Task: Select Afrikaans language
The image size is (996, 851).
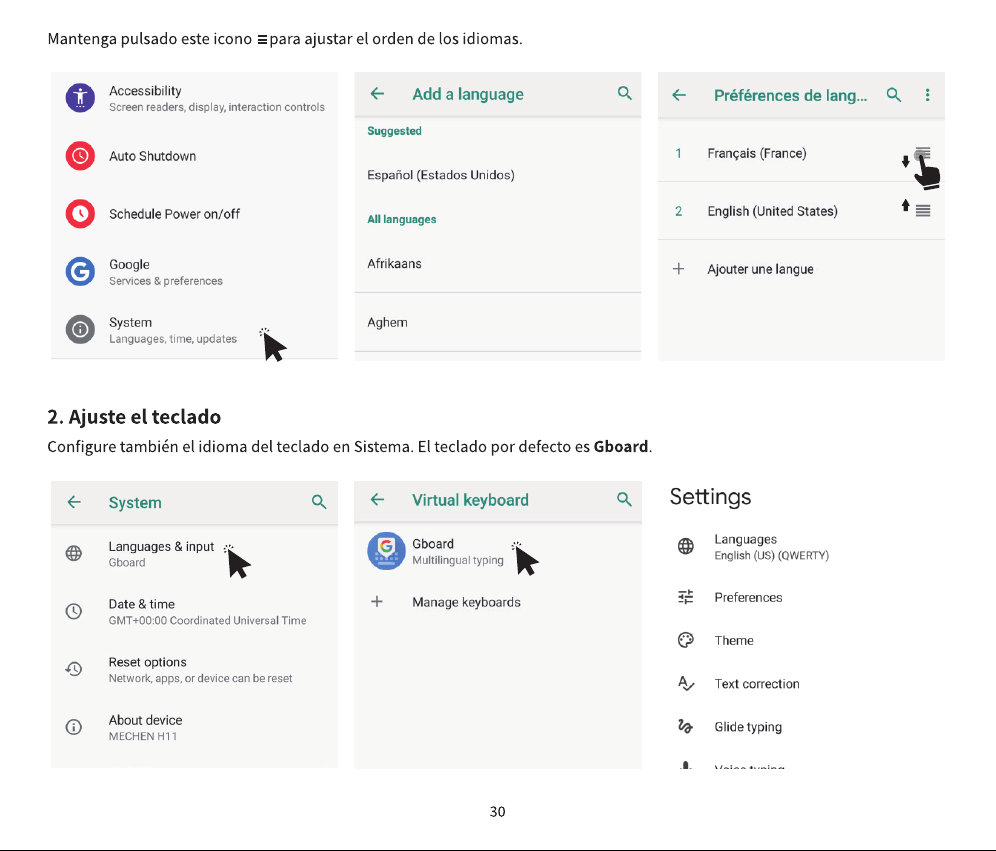Action: (498, 264)
